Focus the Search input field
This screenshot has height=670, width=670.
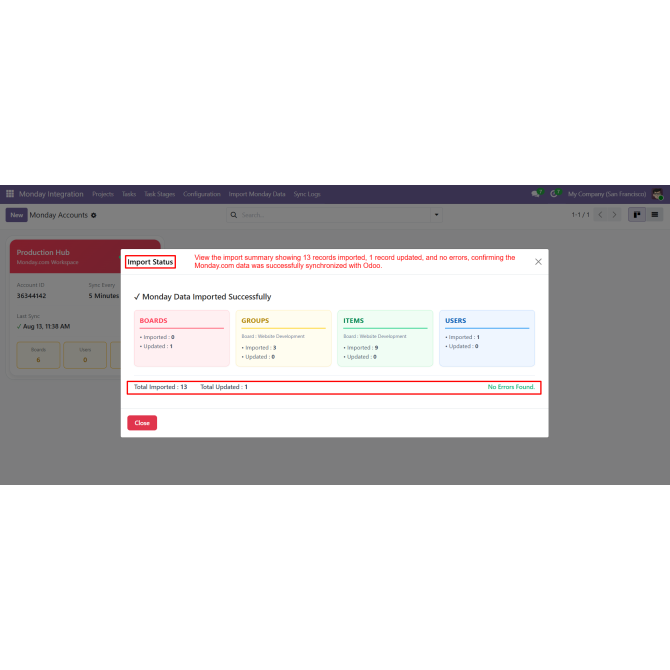coord(335,215)
